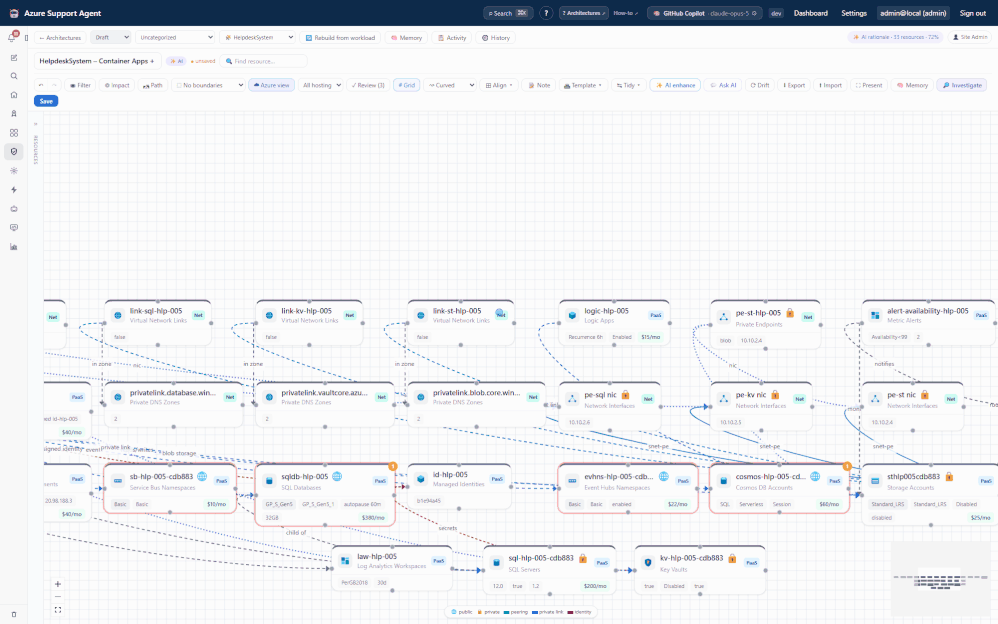Screen dimensions: 998x624
Task: Open the bar chart icon in sidebar
Action: (x=14, y=247)
